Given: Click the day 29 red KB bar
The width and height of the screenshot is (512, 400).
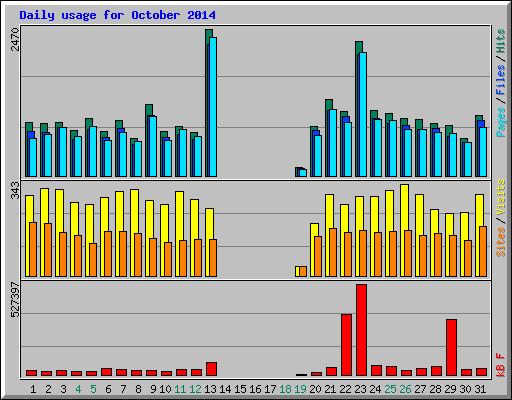Looking at the screenshot, I should [451, 348].
